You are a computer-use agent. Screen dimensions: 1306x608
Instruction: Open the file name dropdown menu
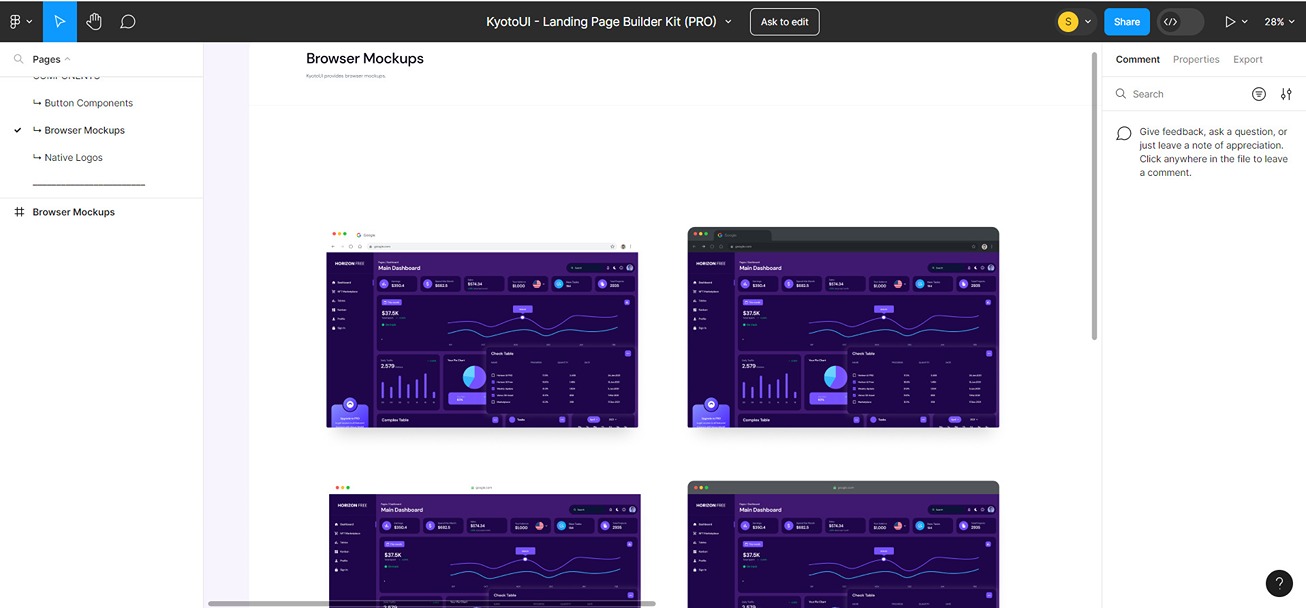tap(728, 20)
